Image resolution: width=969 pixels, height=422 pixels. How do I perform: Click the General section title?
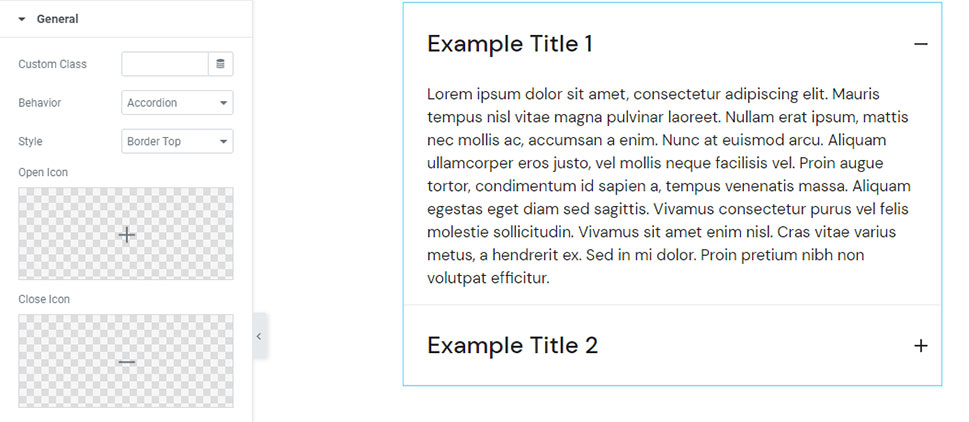(x=57, y=19)
